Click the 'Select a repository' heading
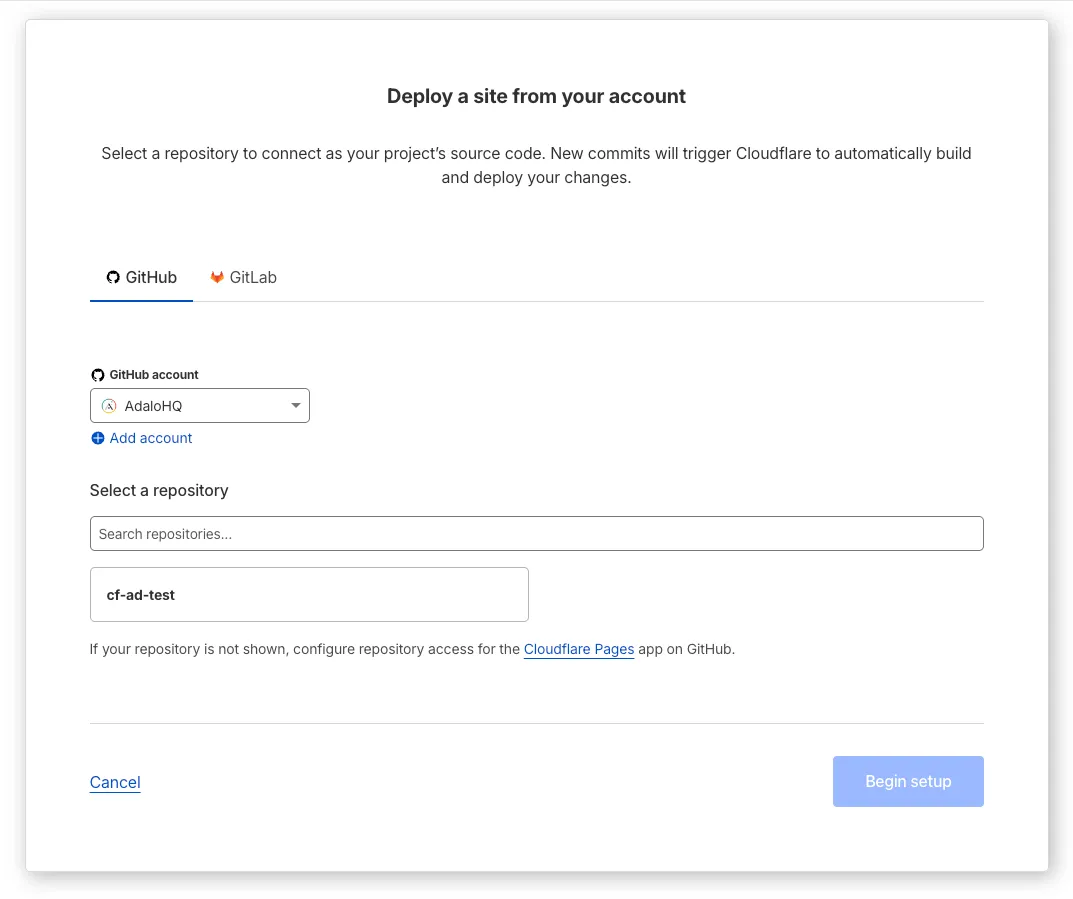 159,491
